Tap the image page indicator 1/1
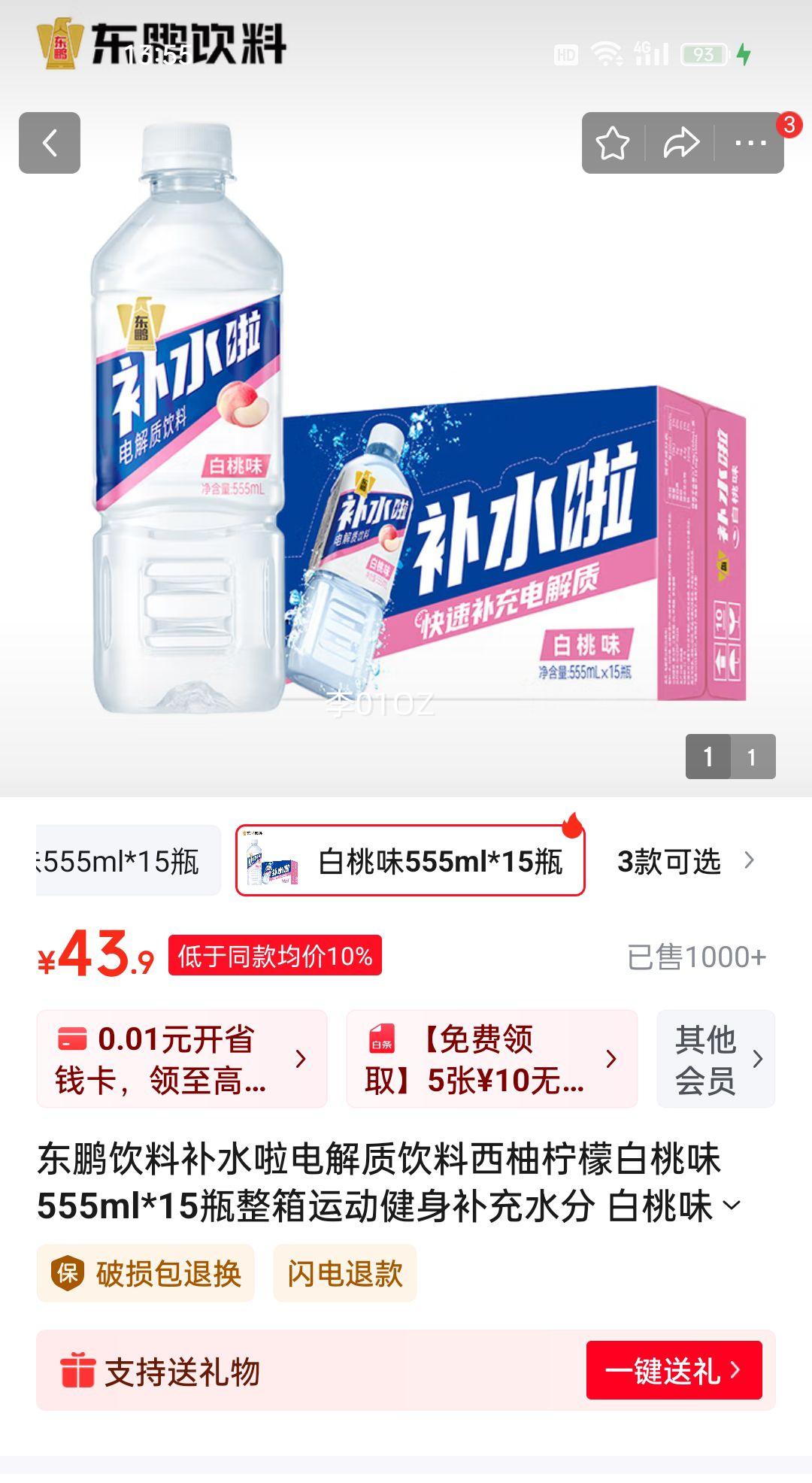Image resolution: width=812 pixels, height=1483 pixels. tap(730, 757)
